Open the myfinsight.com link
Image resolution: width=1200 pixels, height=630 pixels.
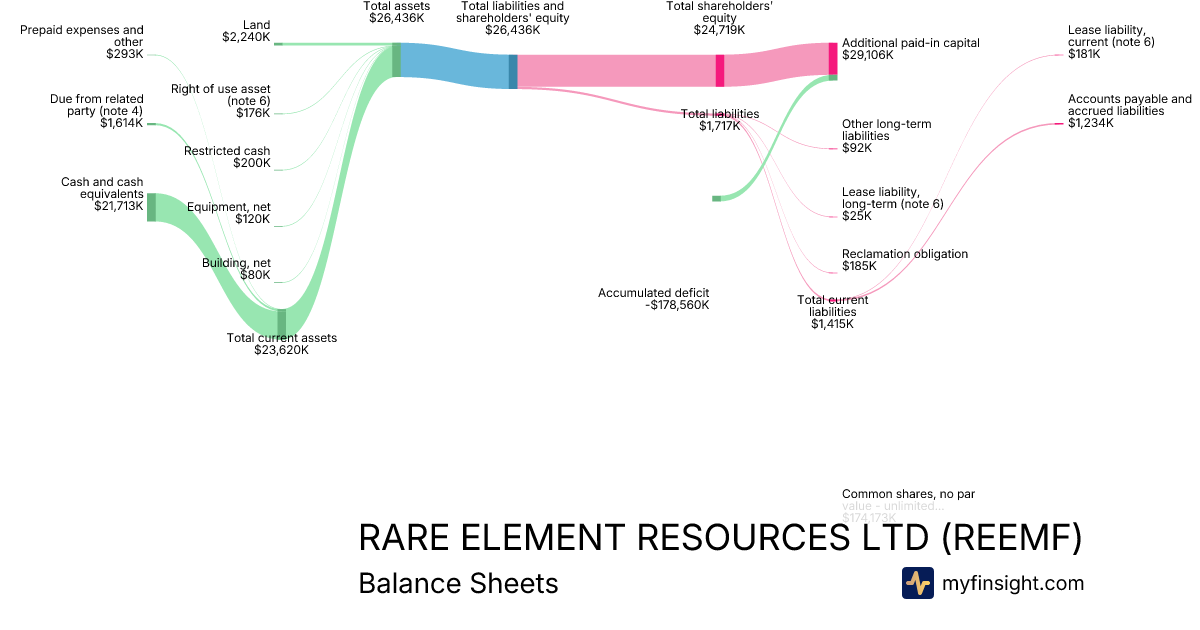(1013, 583)
